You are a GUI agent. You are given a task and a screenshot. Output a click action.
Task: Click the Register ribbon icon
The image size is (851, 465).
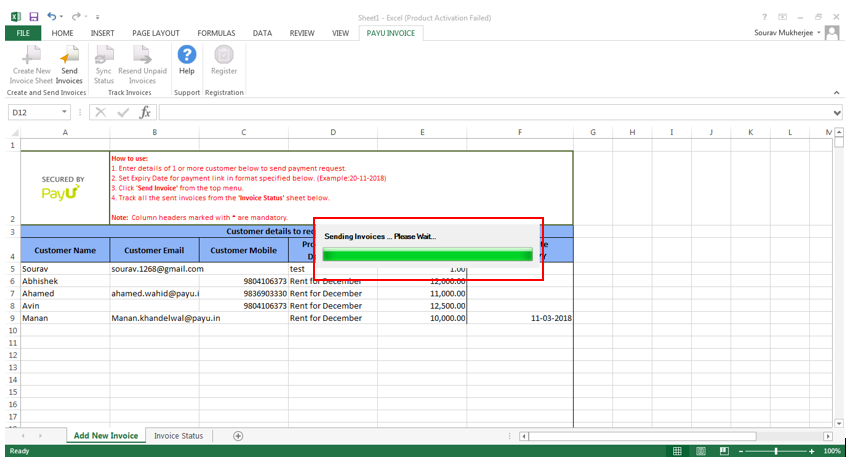[x=224, y=55]
